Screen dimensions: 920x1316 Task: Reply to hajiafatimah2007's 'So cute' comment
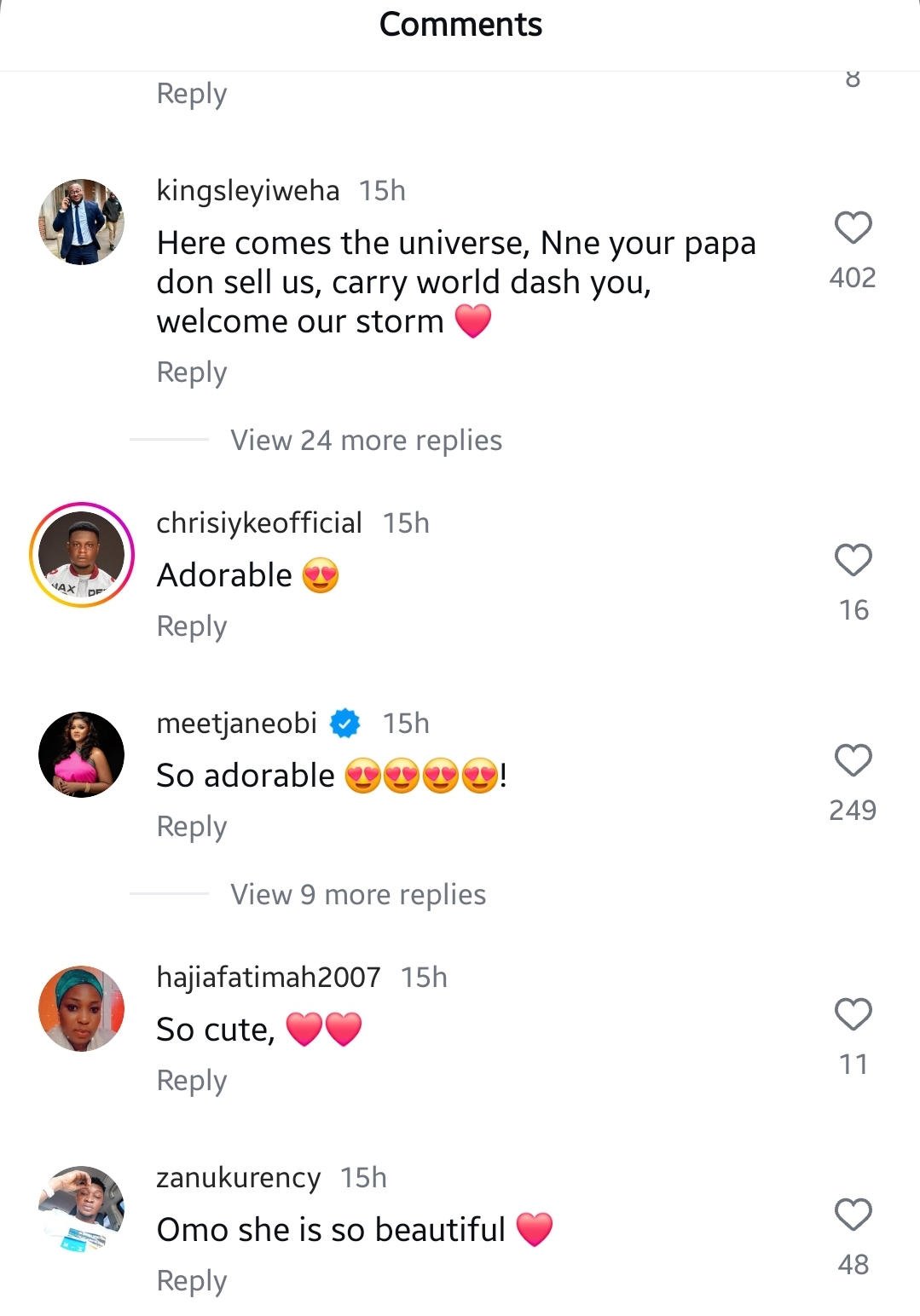(x=192, y=1081)
